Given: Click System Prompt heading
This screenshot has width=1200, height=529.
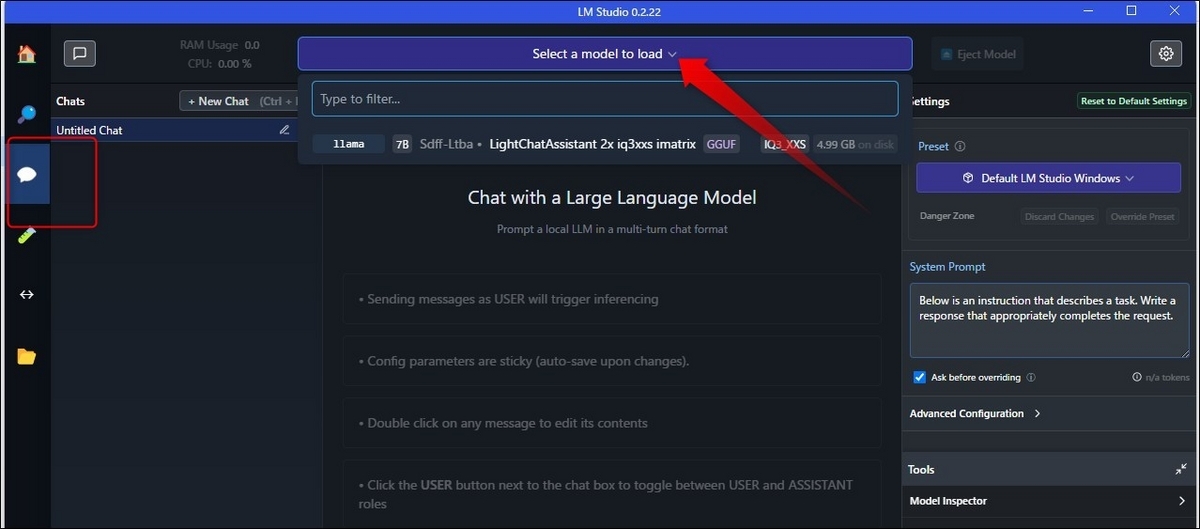Looking at the screenshot, I should [x=947, y=267].
